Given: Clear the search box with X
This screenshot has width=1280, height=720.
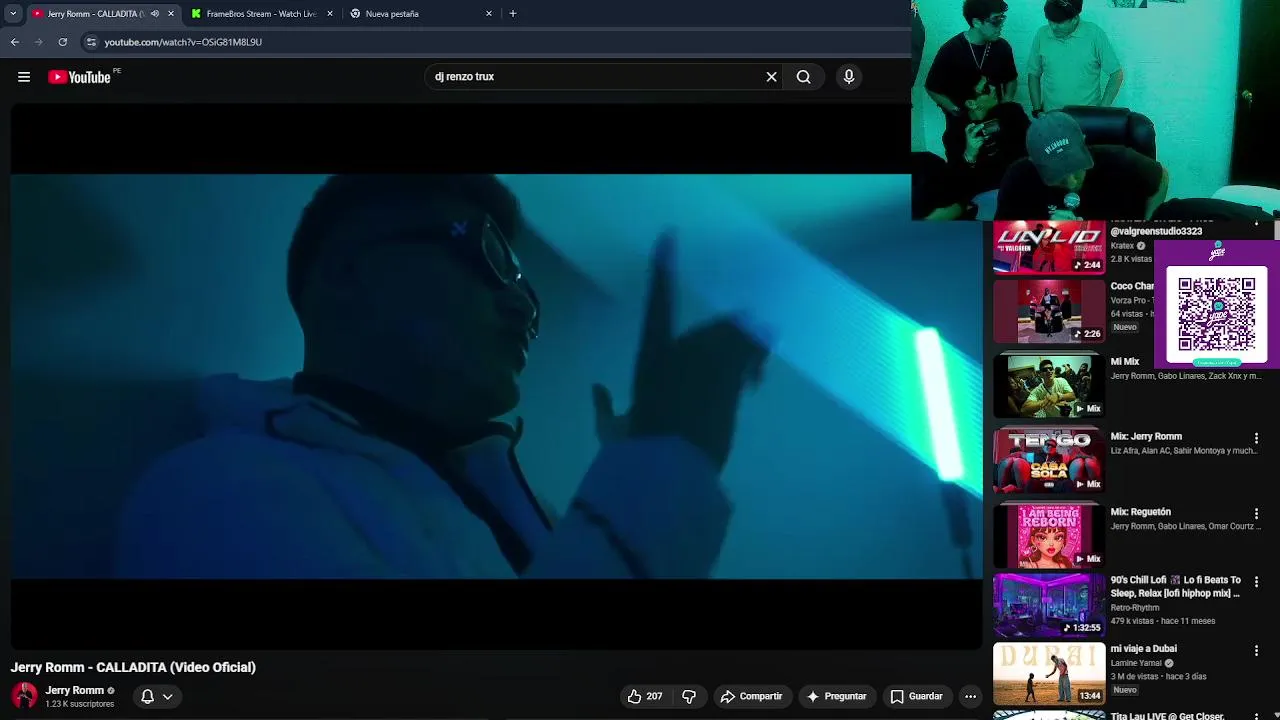Looking at the screenshot, I should 771,77.
